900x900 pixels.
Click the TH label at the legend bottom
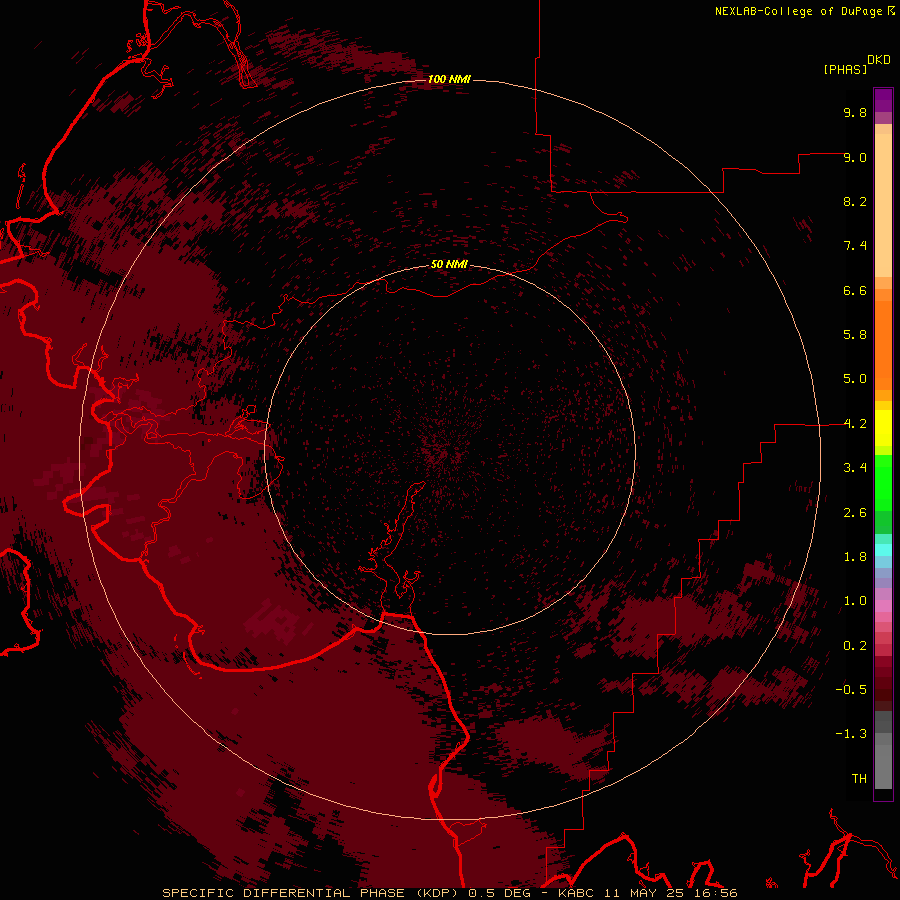pyautogui.click(x=859, y=779)
